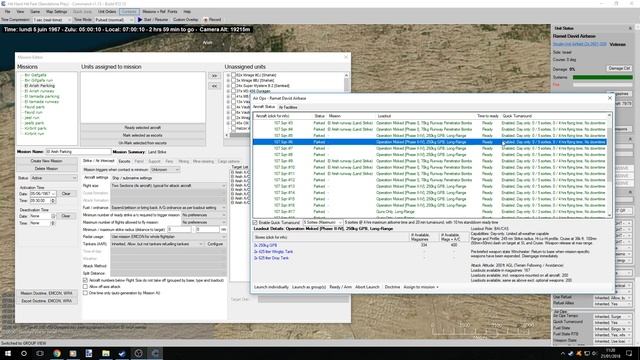Click Un-Mark selected from escorts button
The width and height of the screenshot is (640, 360).
143,143
